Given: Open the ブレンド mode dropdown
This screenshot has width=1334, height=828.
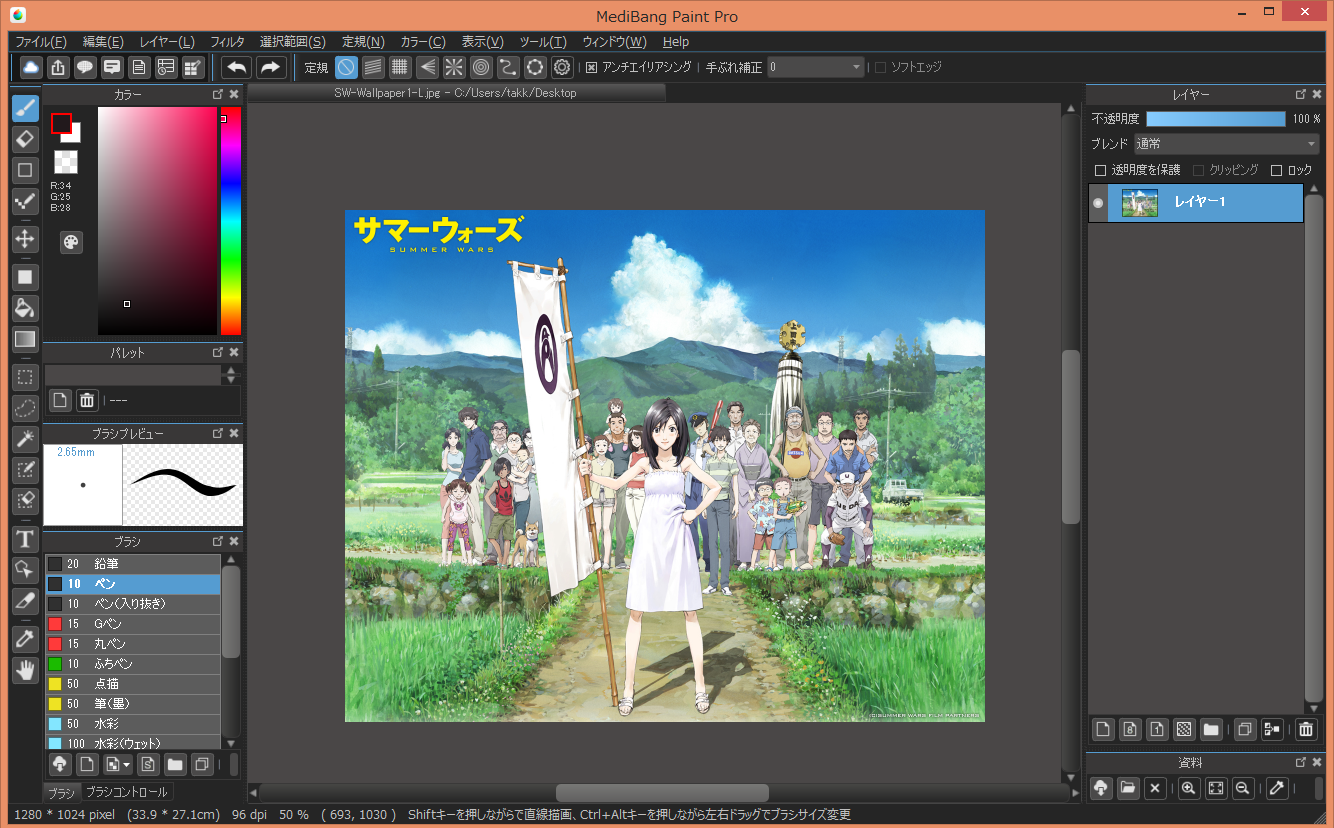Looking at the screenshot, I should pyautogui.click(x=1227, y=144).
